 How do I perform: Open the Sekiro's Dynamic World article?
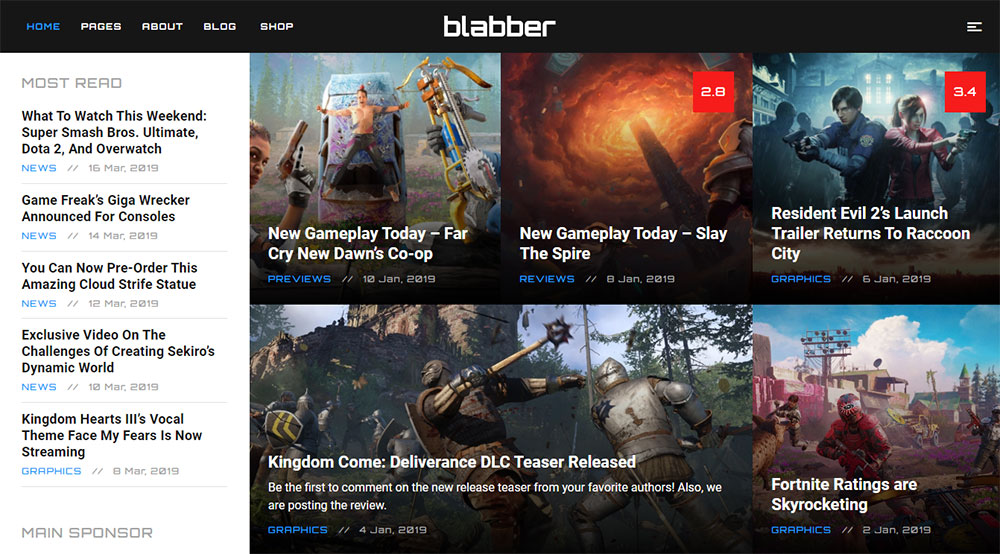pos(118,351)
